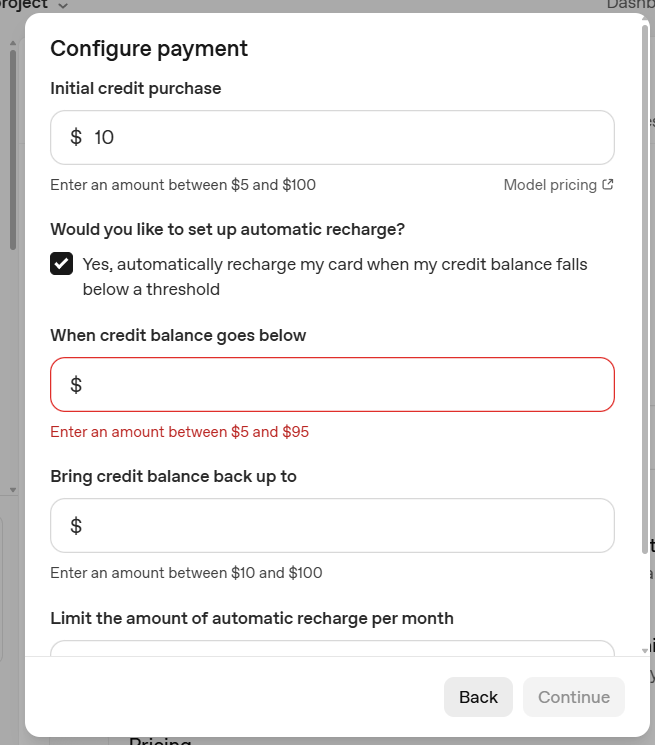Focus the Initial credit purchase amount field
Viewport: 655px width, 745px height.
click(332, 137)
